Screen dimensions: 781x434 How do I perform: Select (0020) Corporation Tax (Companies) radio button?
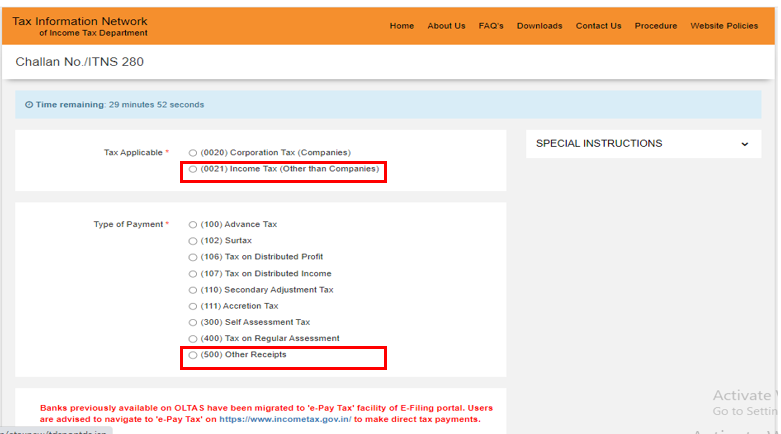click(193, 153)
